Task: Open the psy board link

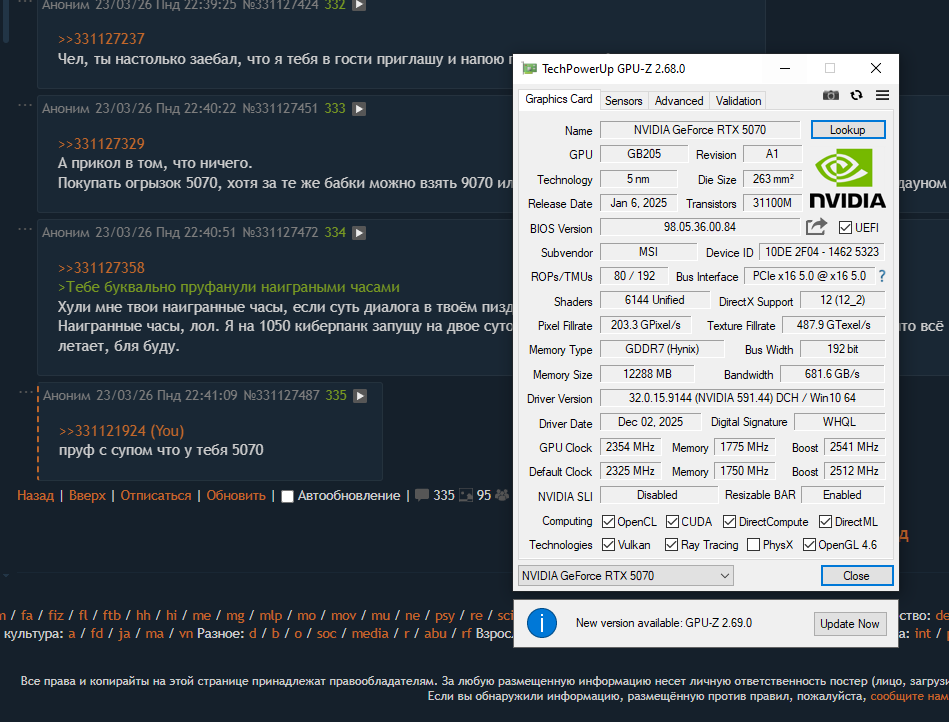Action: click(x=445, y=615)
